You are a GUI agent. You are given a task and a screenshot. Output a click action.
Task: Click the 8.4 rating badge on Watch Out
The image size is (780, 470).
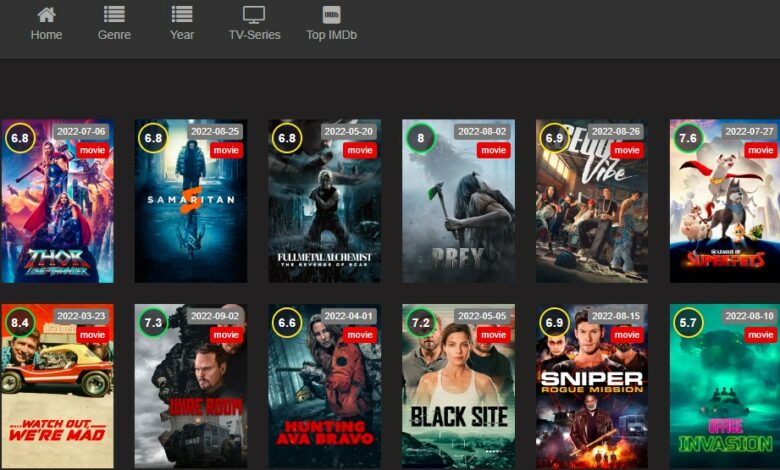(20, 322)
